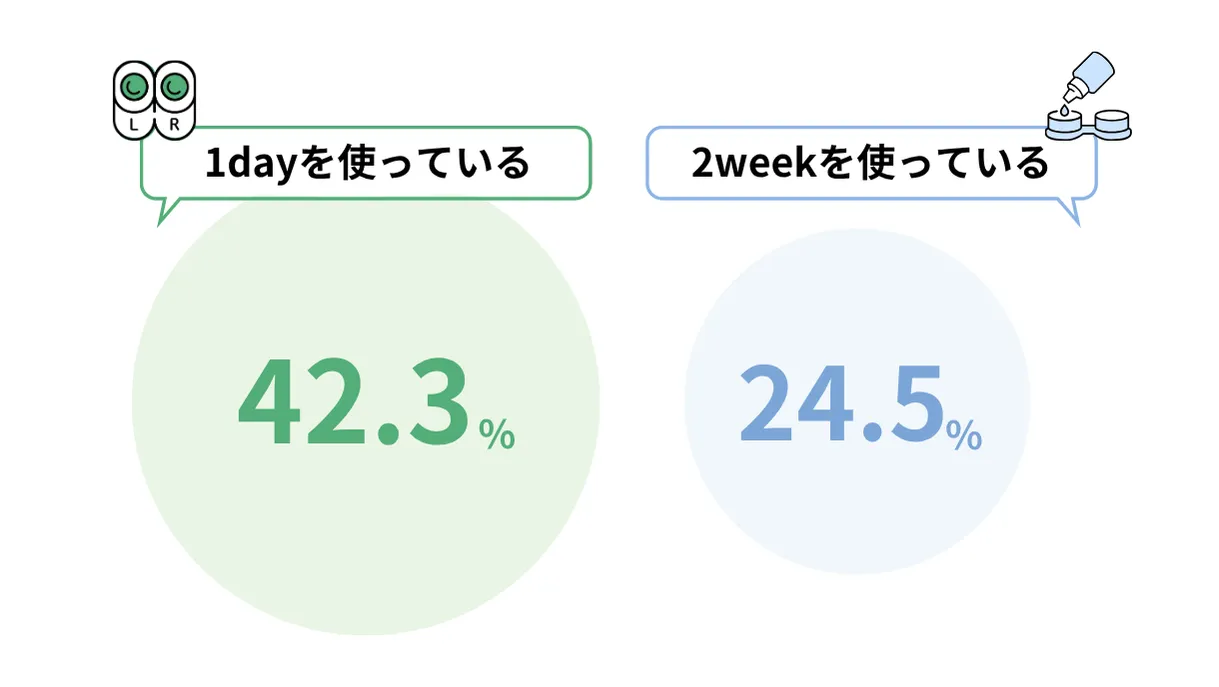Select the "2weekを使っている" speech bubble label
Viewport: 1219px width, 687px height.
pyautogui.click(x=869, y=163)
